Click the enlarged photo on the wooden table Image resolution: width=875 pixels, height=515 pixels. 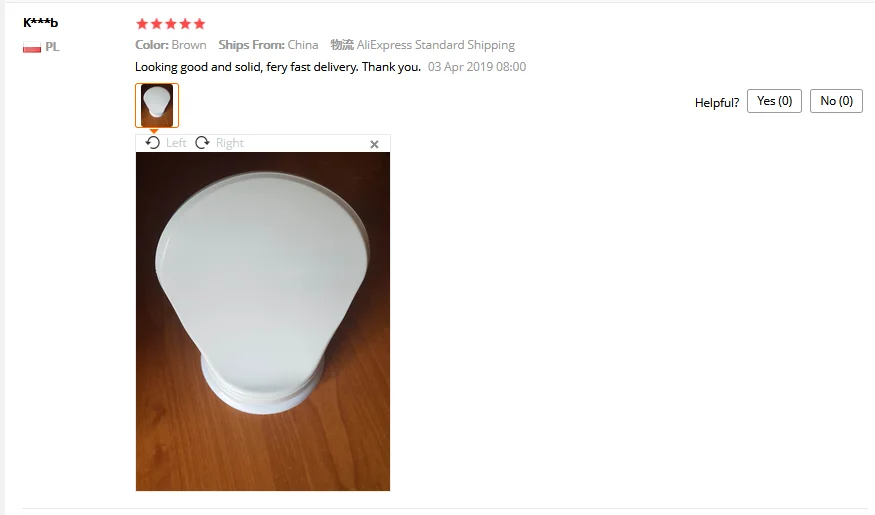point(263,321)
